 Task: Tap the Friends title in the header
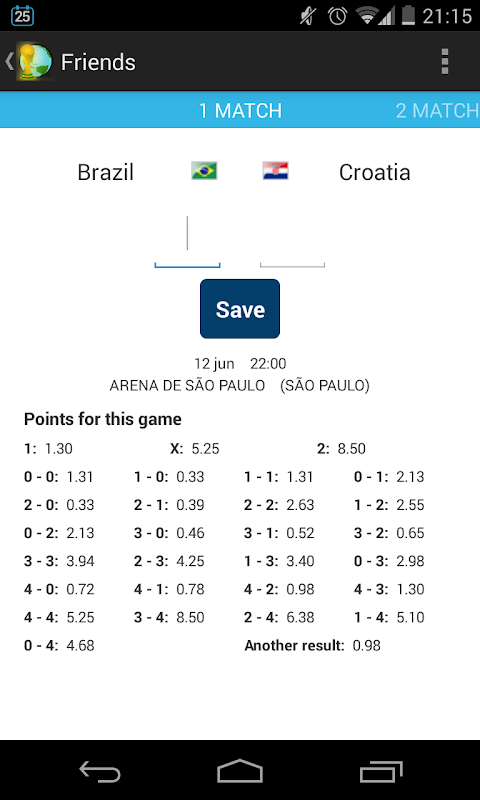pos(98,62)
